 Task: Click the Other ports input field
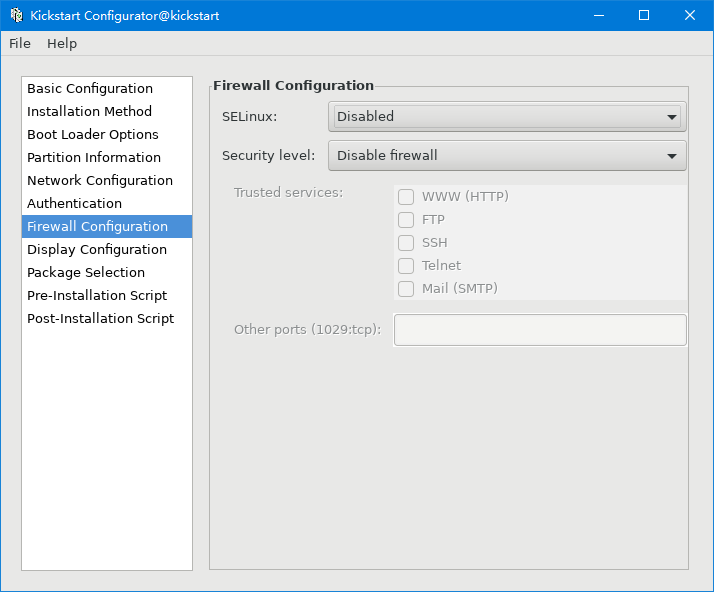(540, 330)
